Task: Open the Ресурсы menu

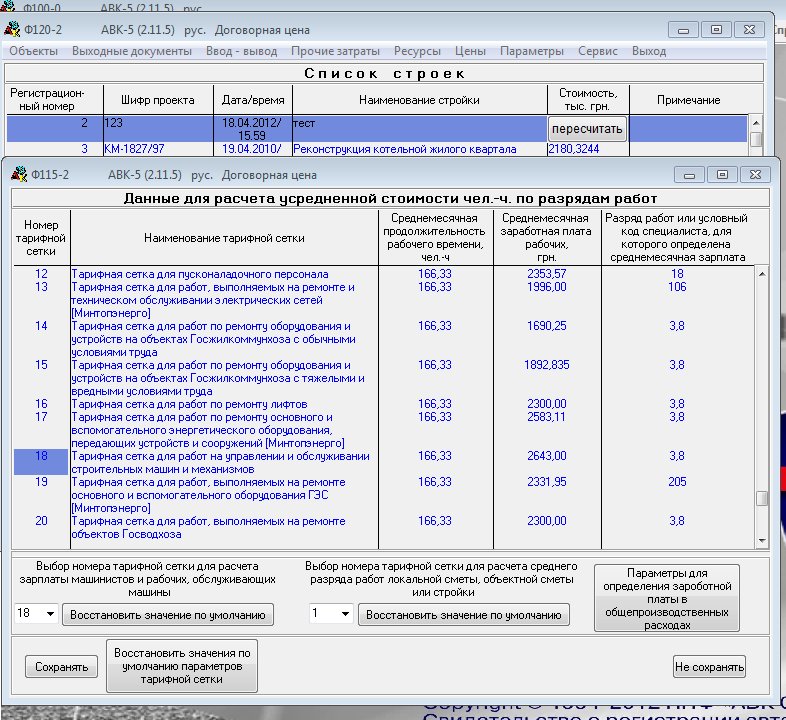Action: point(418,51)
